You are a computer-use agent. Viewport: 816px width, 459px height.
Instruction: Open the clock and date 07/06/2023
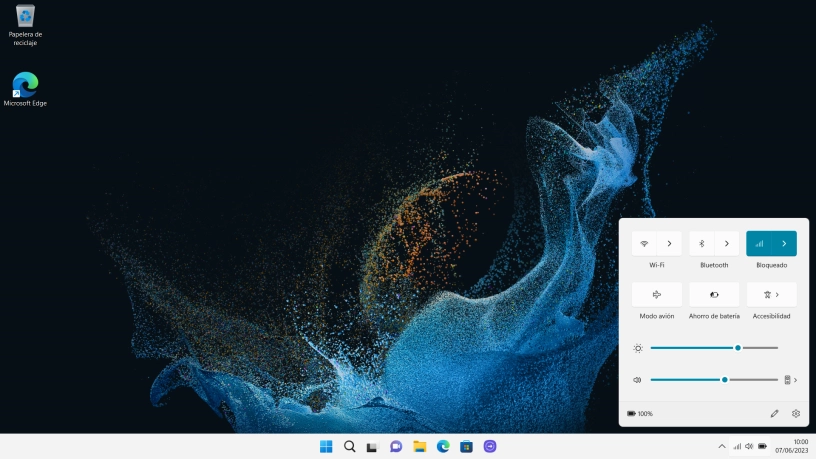(x=792, y=447)
